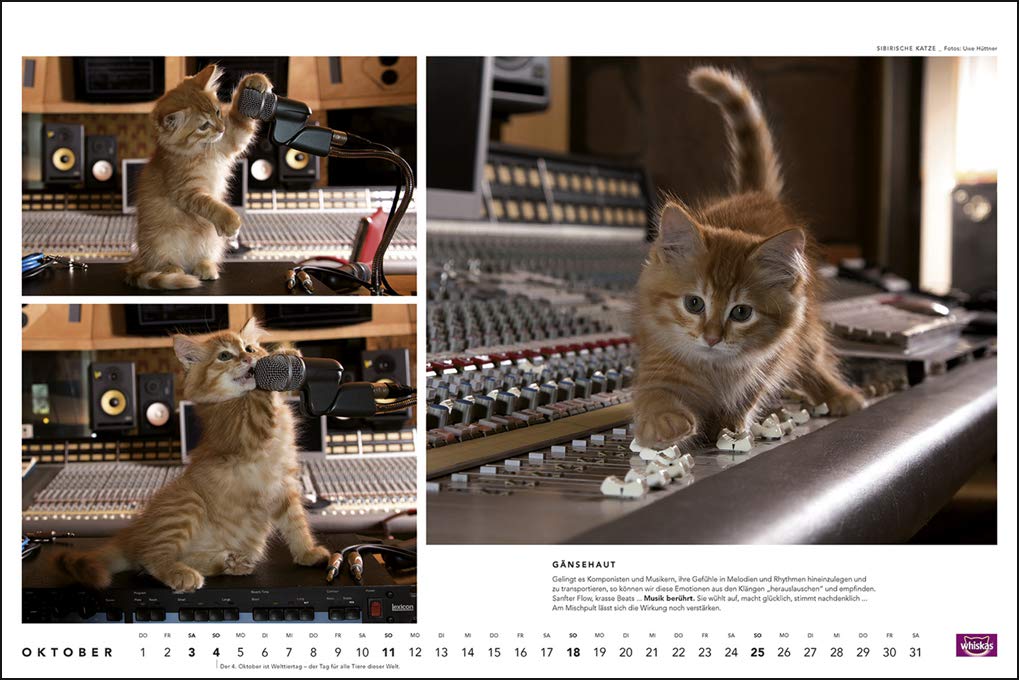
Task: Select bold date 11 in the calendar row
Action: pyautogui.click(x=388, y=652)
